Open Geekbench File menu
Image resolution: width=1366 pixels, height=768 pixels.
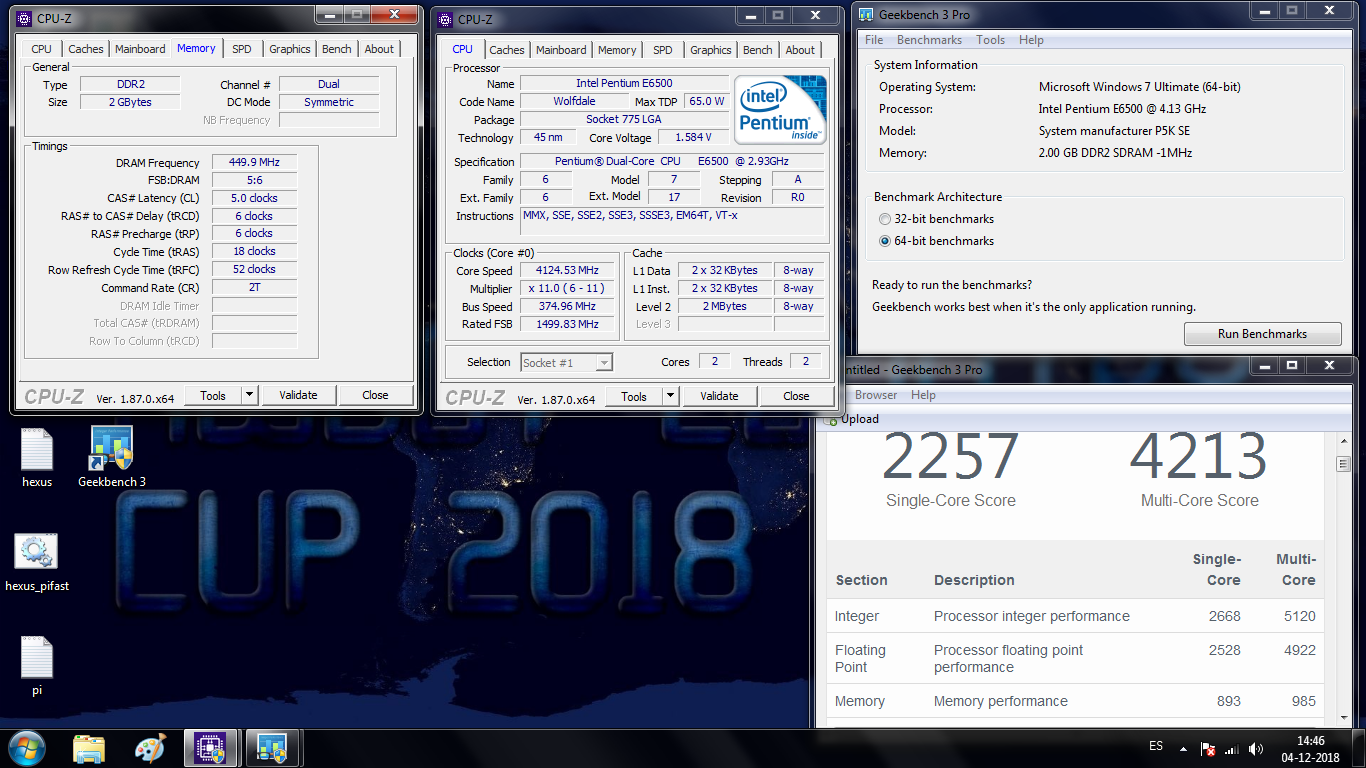(874, 40)
